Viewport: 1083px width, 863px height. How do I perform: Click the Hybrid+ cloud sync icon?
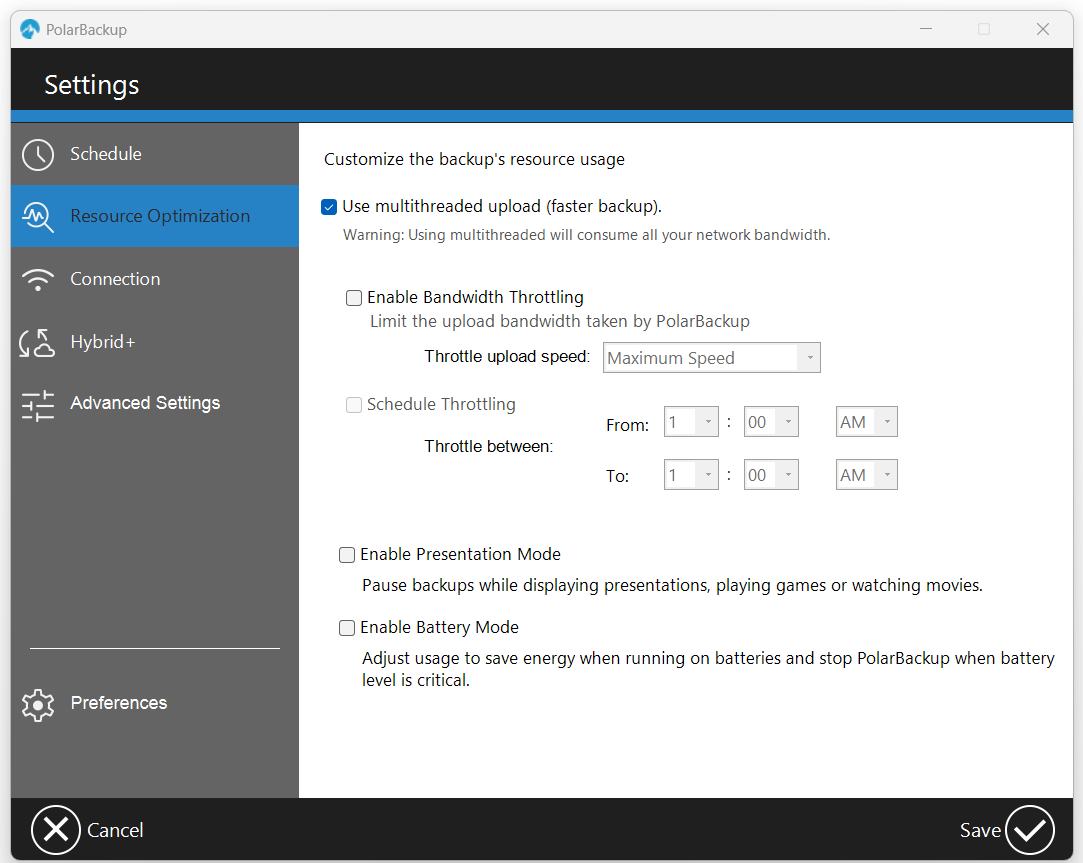click(x=37, y=341)
